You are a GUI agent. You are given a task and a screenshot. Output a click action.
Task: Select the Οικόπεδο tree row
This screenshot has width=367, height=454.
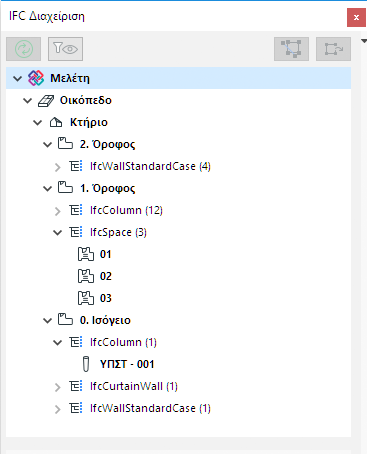point(178,100)
